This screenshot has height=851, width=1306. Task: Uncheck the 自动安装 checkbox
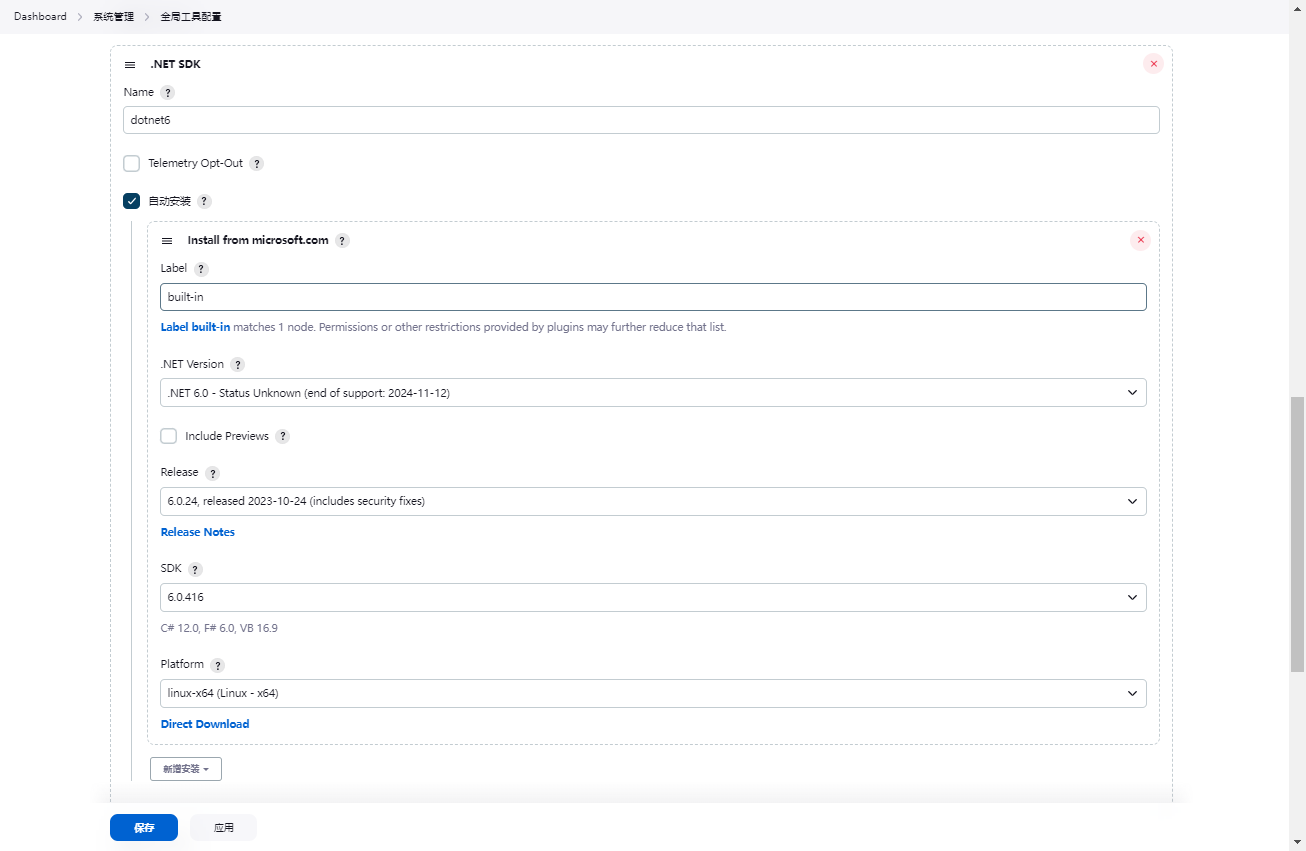tap(132, 201)
